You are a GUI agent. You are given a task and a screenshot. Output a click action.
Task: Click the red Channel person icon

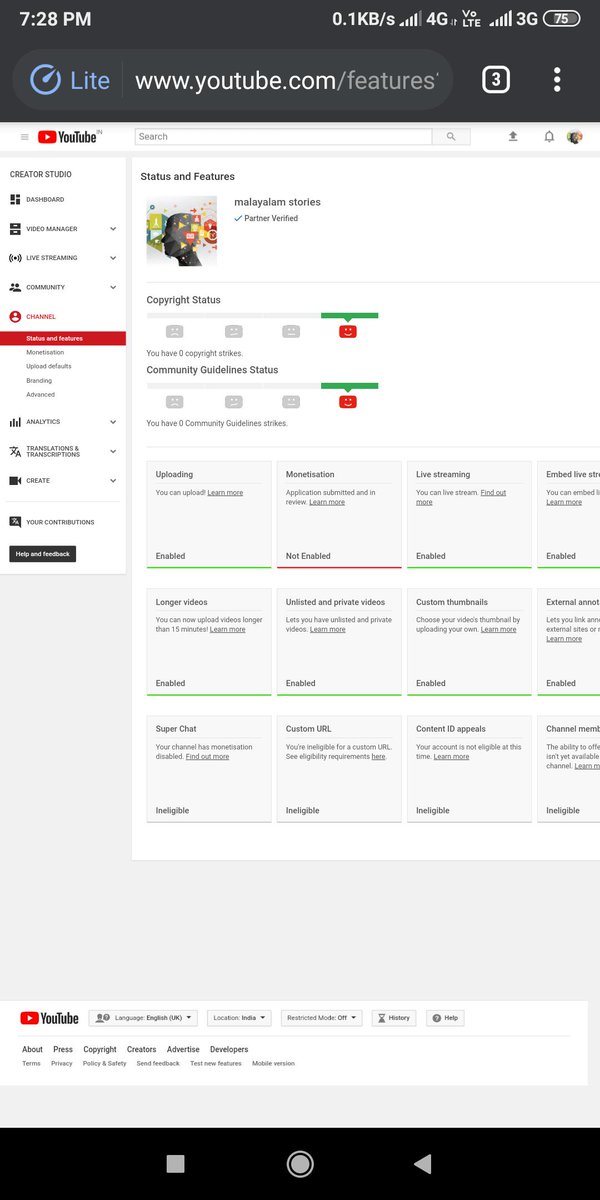tap(15, 317)
